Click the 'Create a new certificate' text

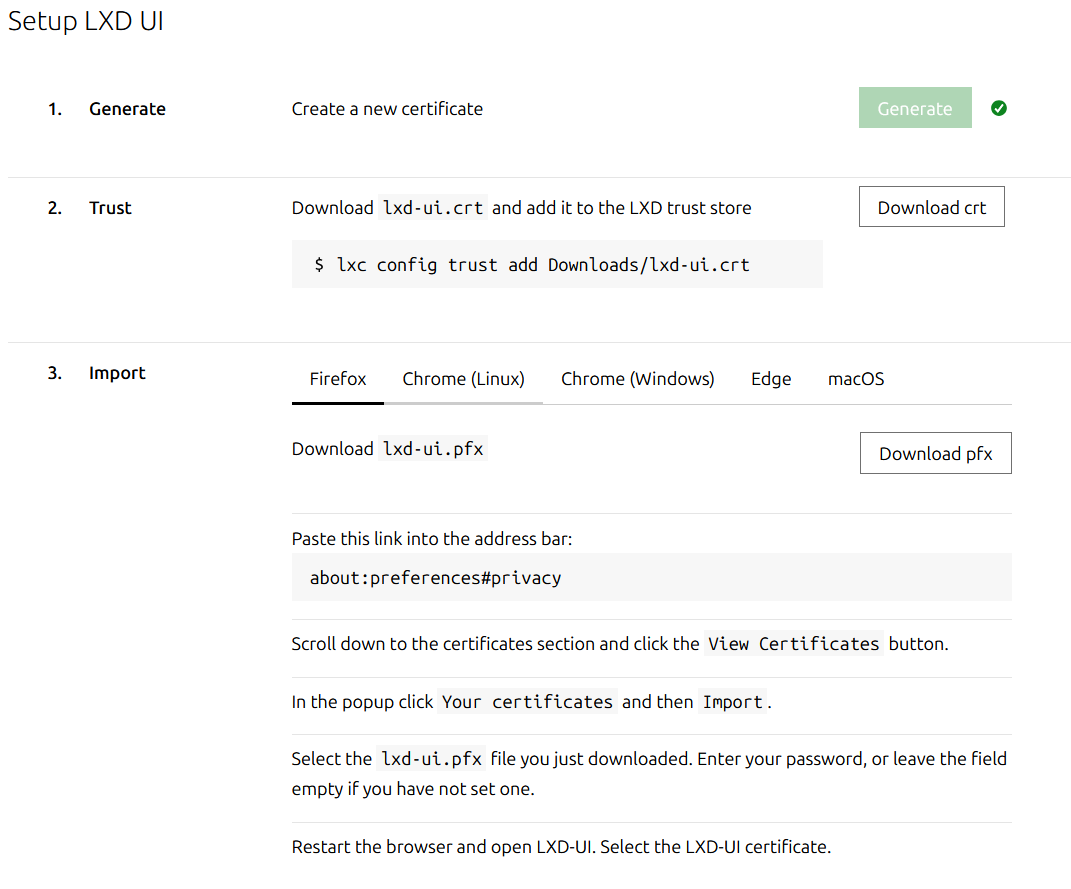point(387,109)
